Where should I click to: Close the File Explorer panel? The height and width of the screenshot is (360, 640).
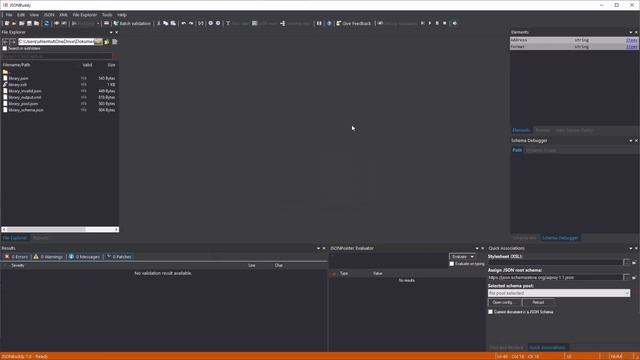coord(117,32)
